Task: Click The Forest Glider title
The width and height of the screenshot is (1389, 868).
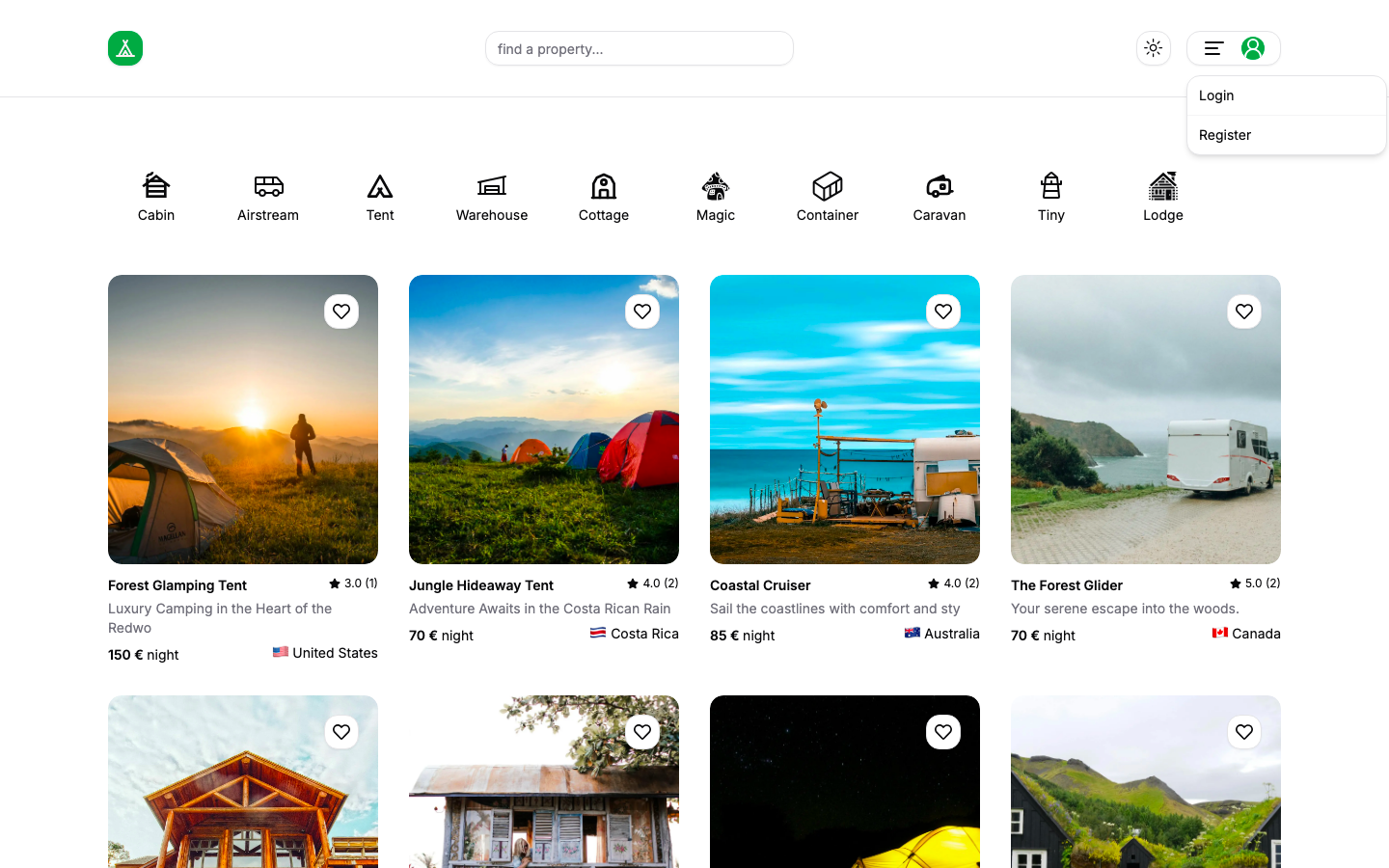Action: coord(1067,585)
